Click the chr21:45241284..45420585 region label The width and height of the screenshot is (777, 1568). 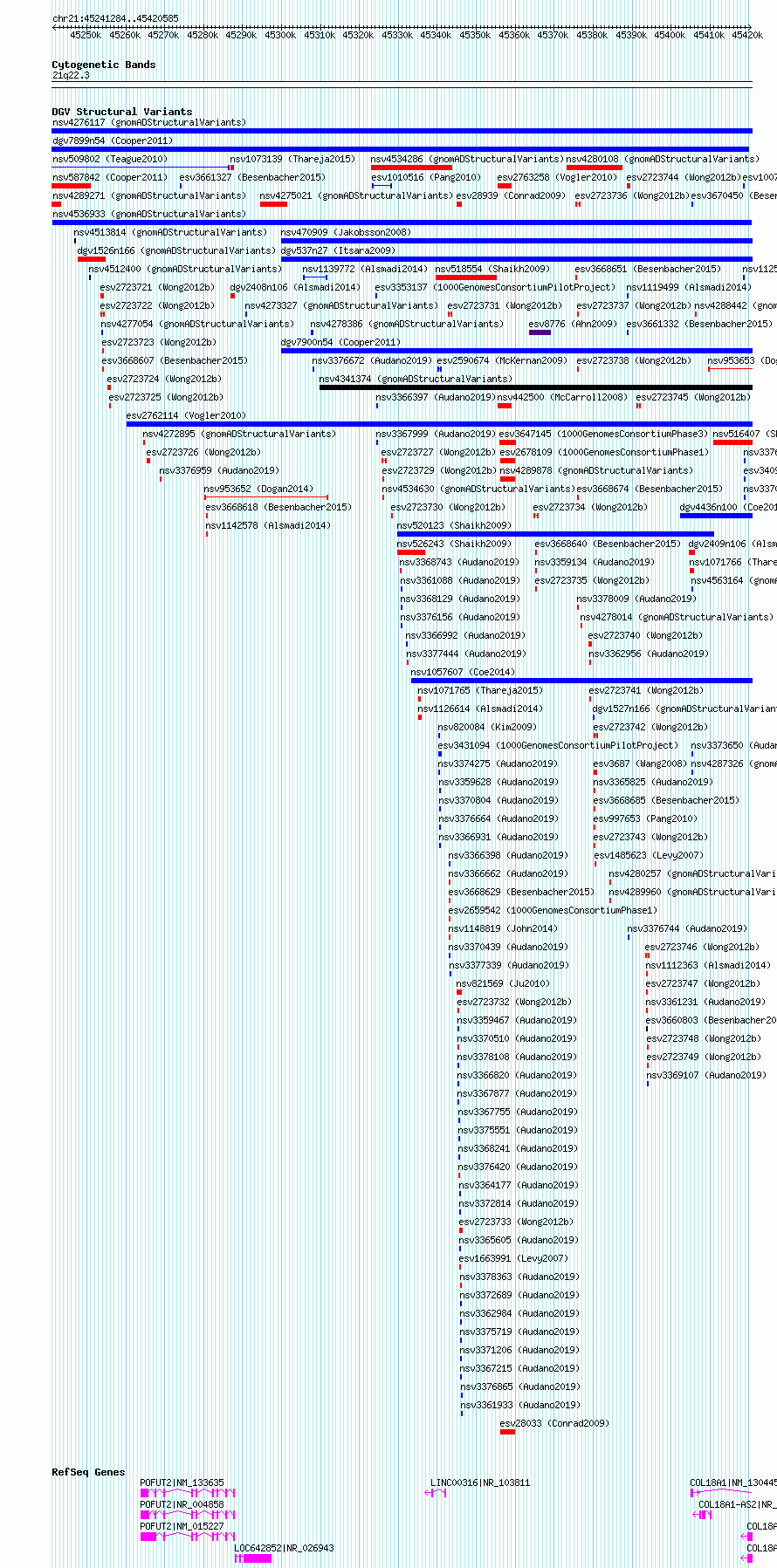[x=115, y=18]
